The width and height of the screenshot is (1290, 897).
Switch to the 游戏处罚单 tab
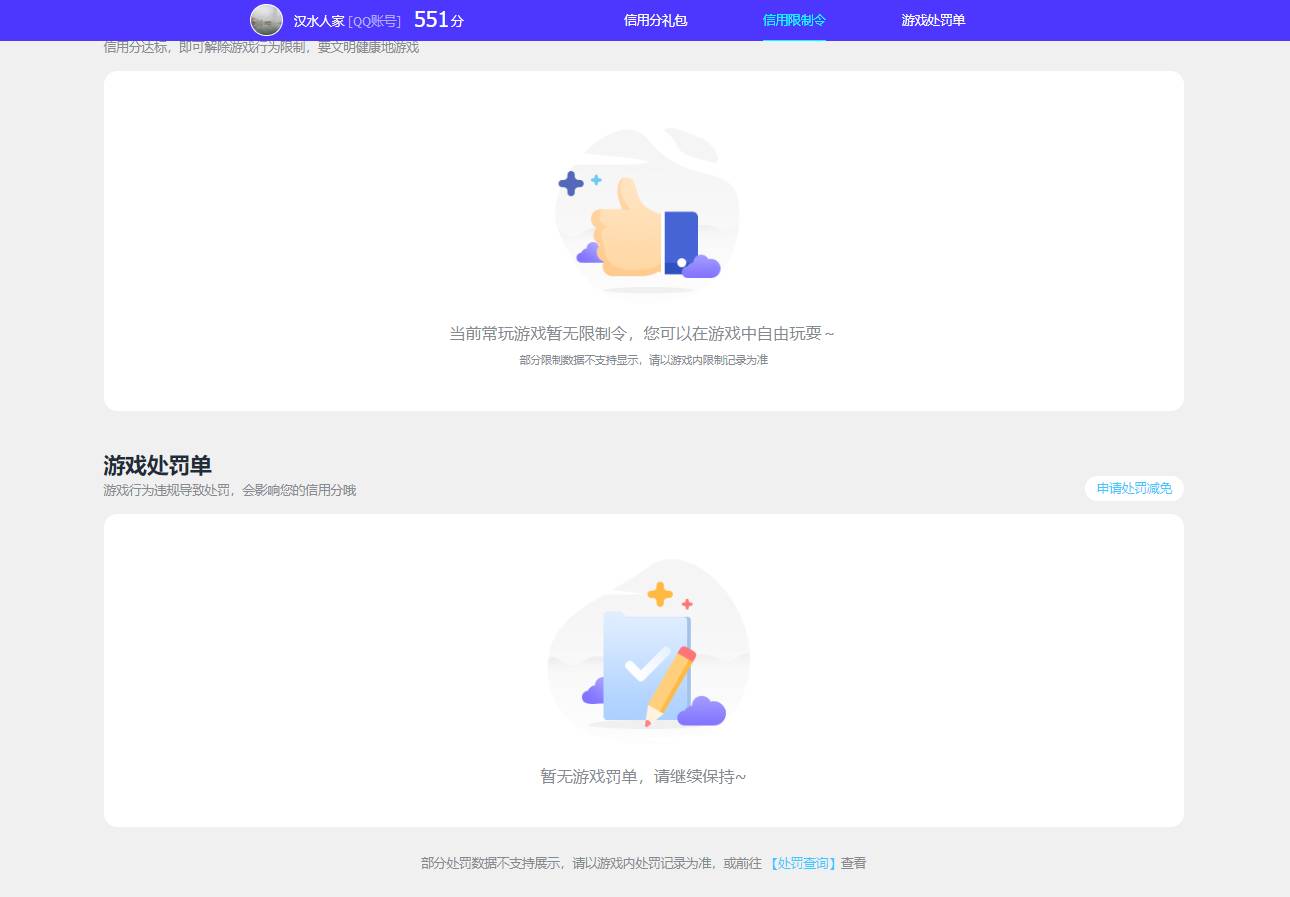point(931,20)
